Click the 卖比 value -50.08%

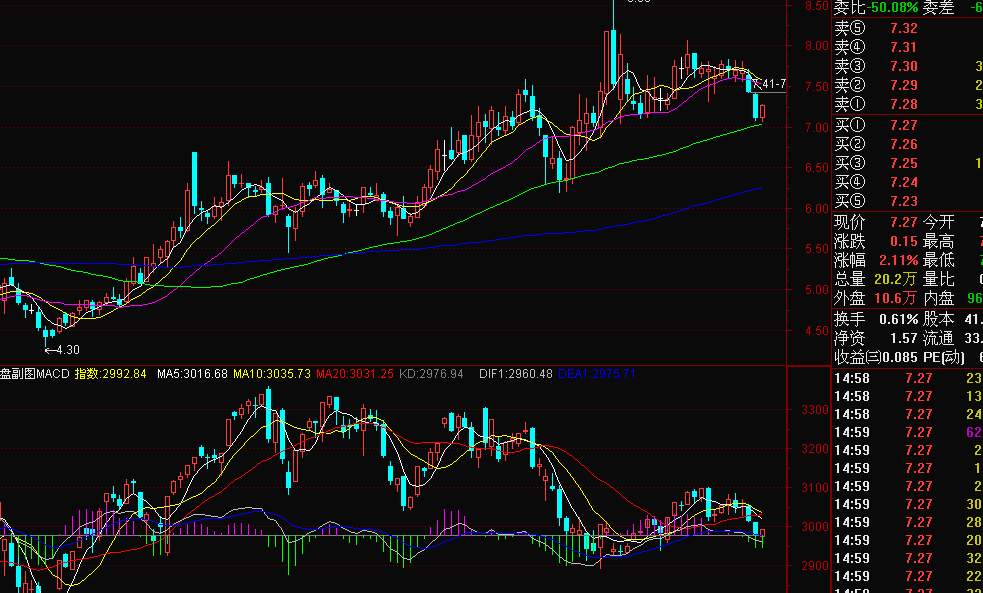coord(893,8)
